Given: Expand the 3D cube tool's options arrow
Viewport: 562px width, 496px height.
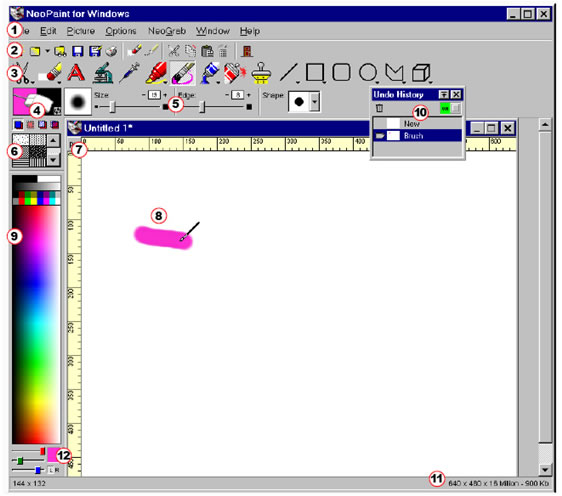Looking at the screenshot, I should point(430,83).
